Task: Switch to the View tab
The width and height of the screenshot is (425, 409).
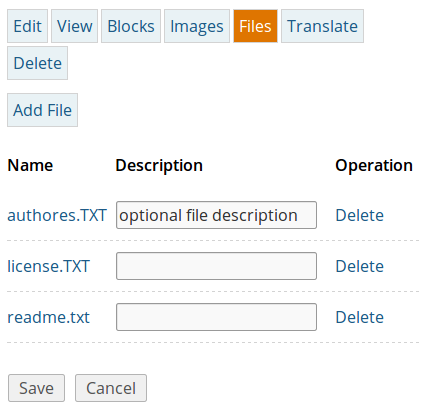Action: [74, 26]
